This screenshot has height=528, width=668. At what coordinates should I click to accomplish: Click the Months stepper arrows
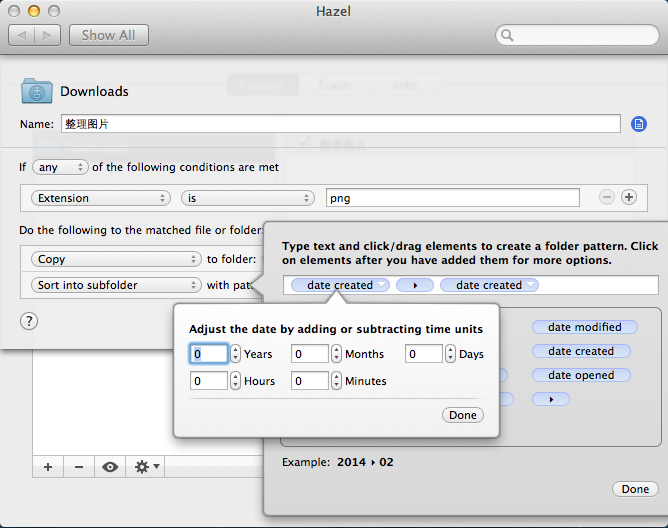click(x=337, y=354)
